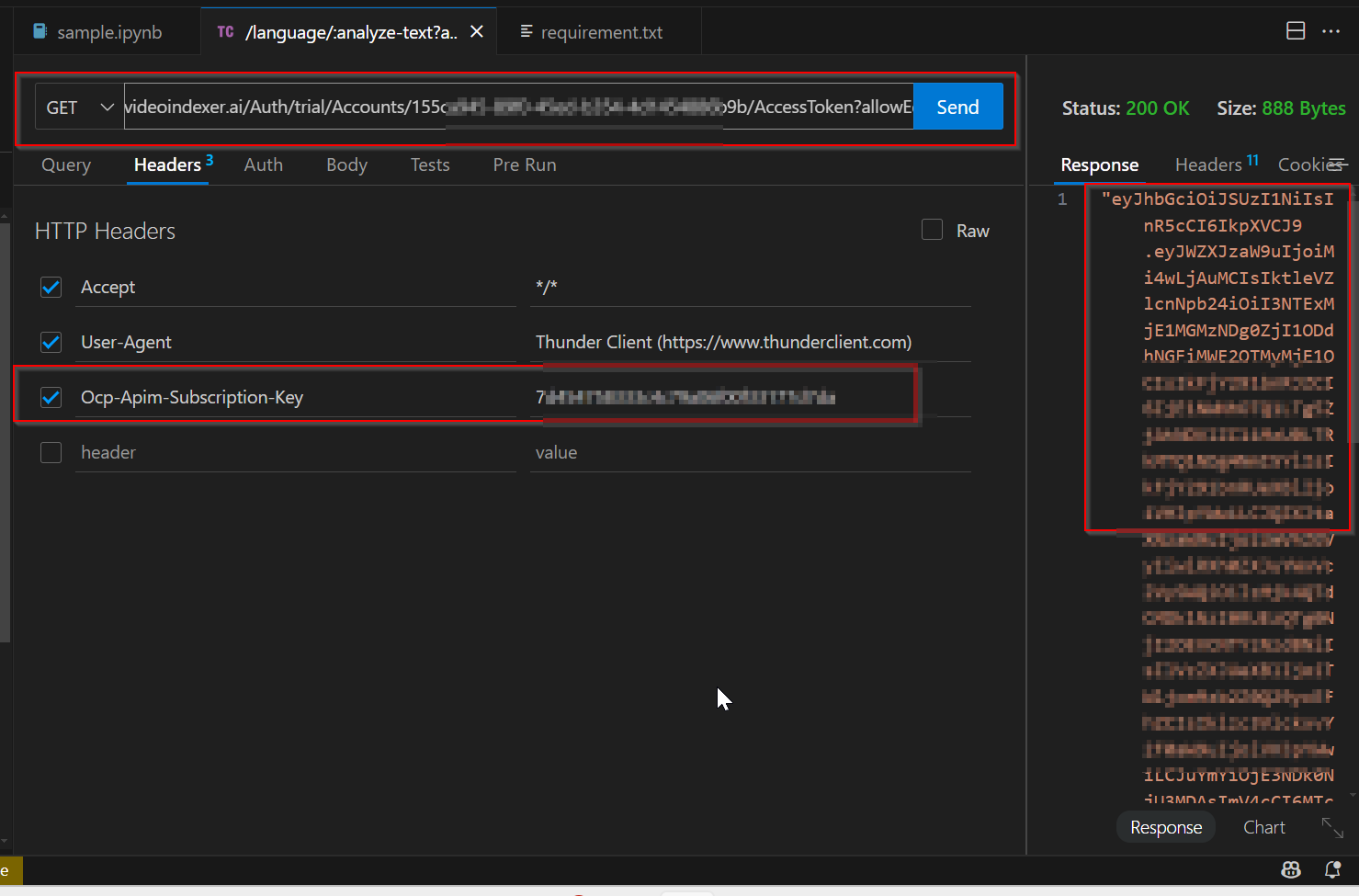This screenshot has height=896, width=1359.
Task: Switch to the Query tab
Action: coord(66,165)
